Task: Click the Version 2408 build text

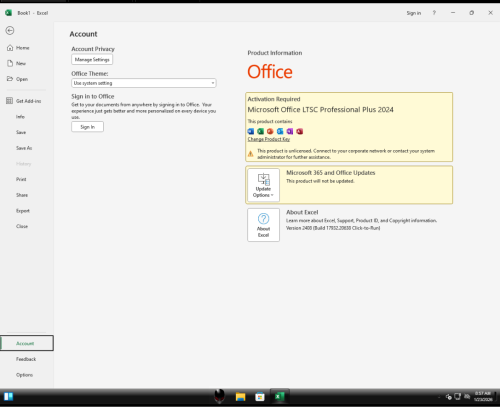Action: (333, 228)
